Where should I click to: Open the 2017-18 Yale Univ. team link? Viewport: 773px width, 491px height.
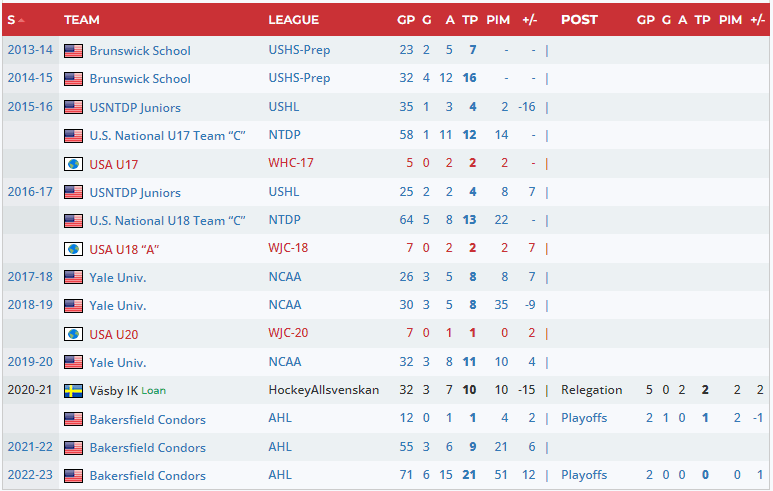117,278
